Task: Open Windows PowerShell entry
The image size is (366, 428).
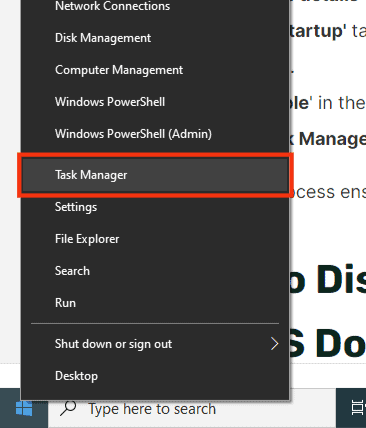Action: (x=155, y=102)
